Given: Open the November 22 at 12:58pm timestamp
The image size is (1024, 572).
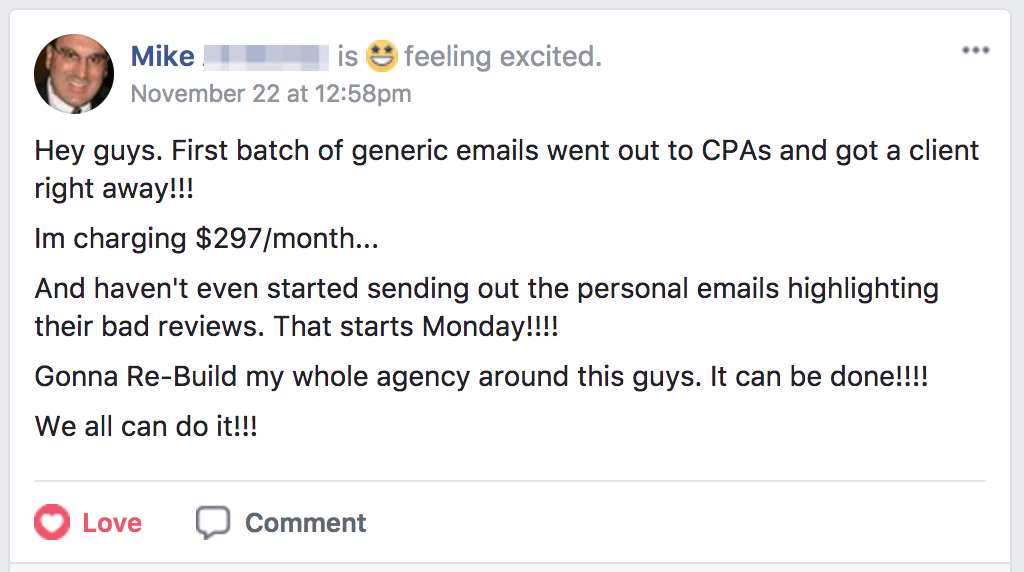Looking at the screenshot, I should [x=271, y=94].
